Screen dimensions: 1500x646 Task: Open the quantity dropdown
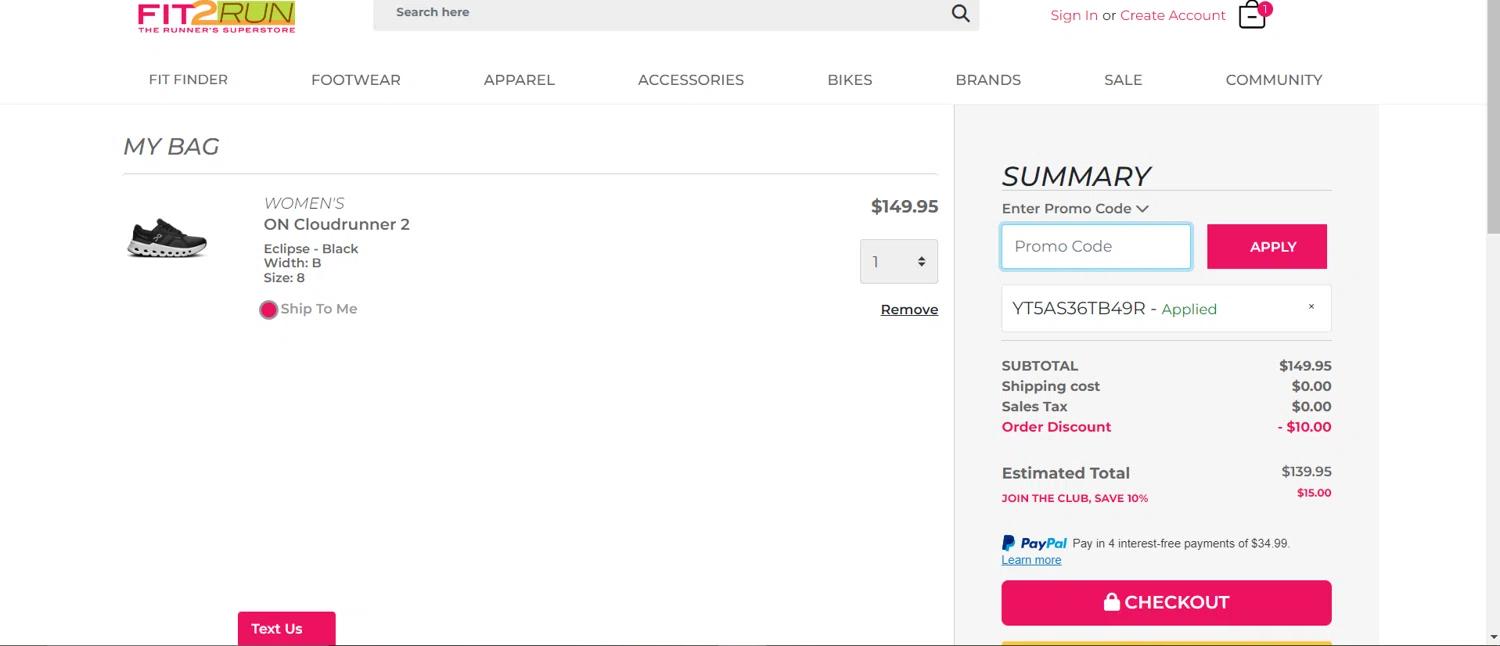[899, 261]
